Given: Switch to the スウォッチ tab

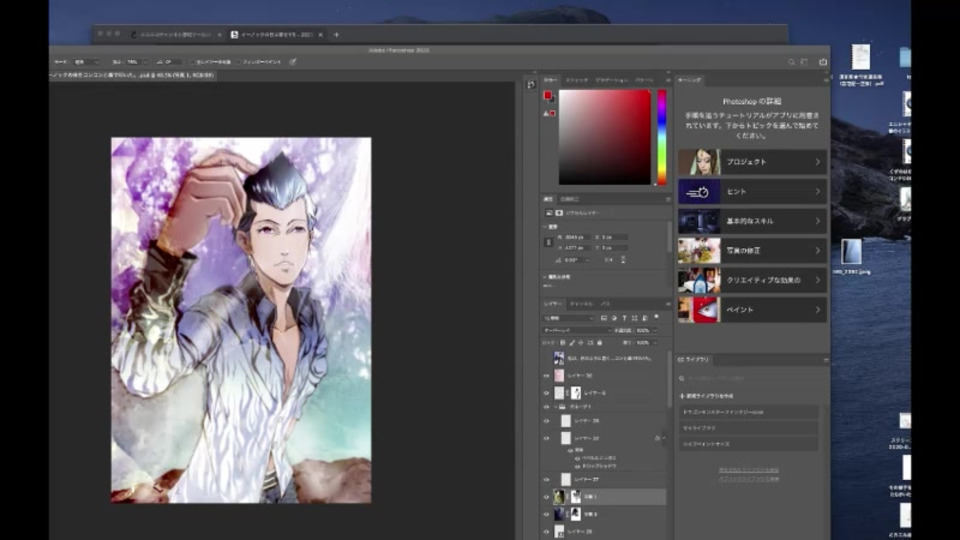Looking at the screenshot, I should [x=576, y=80].
